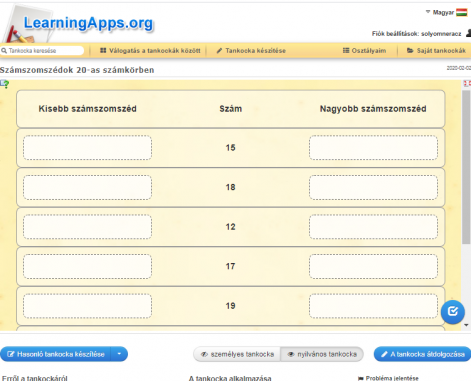The height and width of the screenshot is (381, 471).
Task: Open Válogatás a tankockák között
Action: tap(150, 51)
